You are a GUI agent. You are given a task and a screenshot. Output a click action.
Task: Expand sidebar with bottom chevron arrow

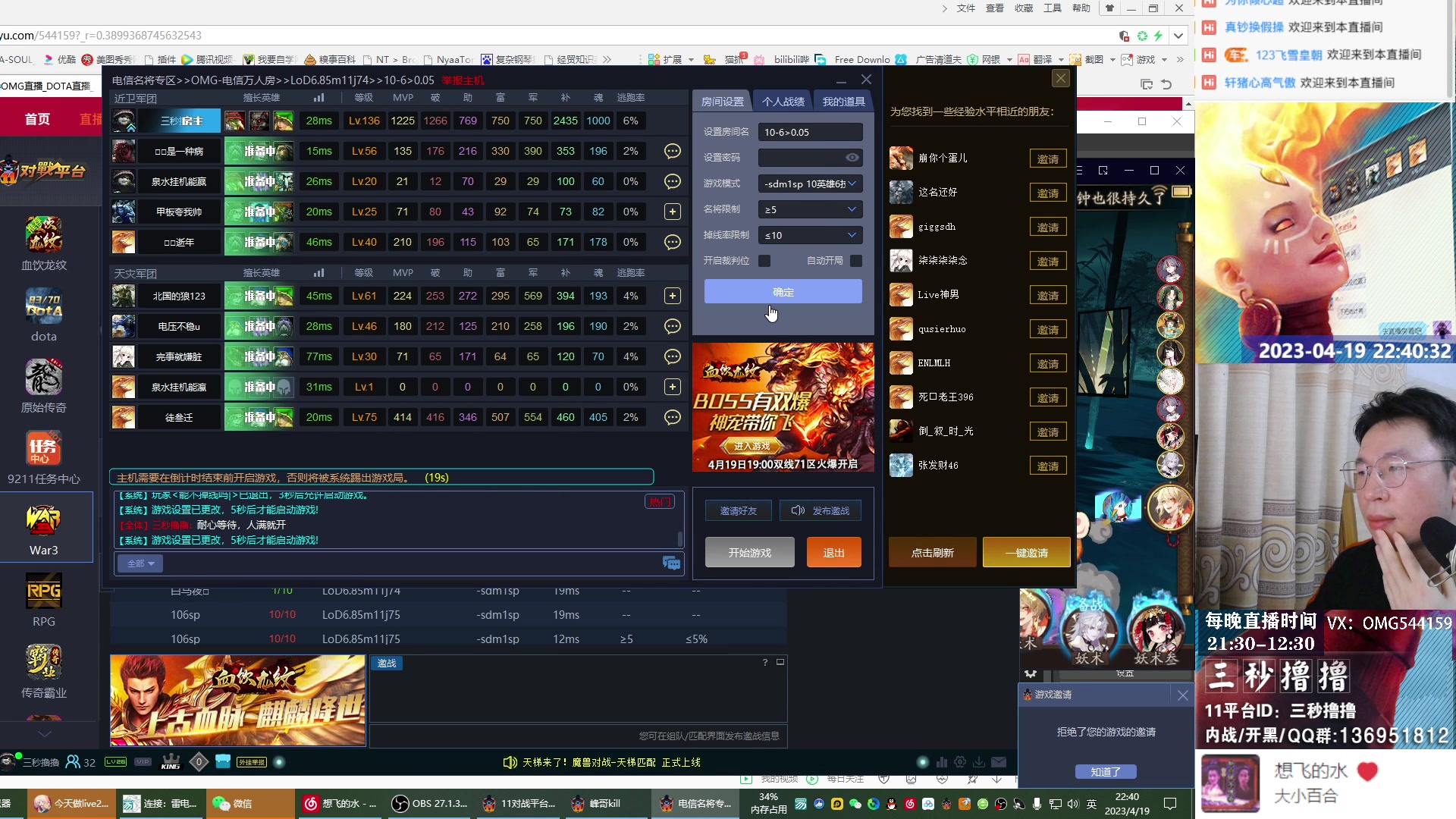coord(45,733)
